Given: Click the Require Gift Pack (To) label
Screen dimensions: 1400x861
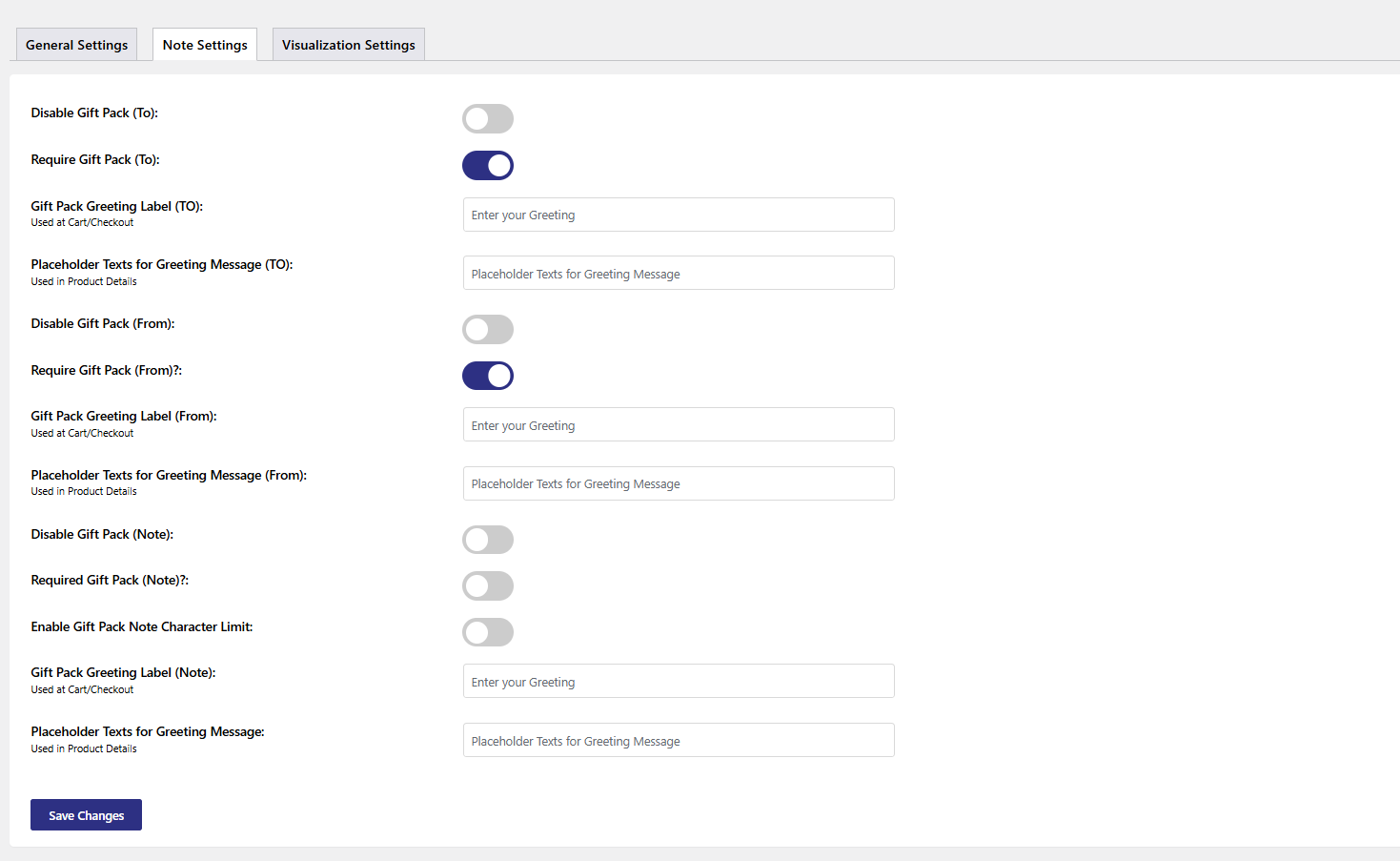Looking at the screenshot, I should [95, 160].
